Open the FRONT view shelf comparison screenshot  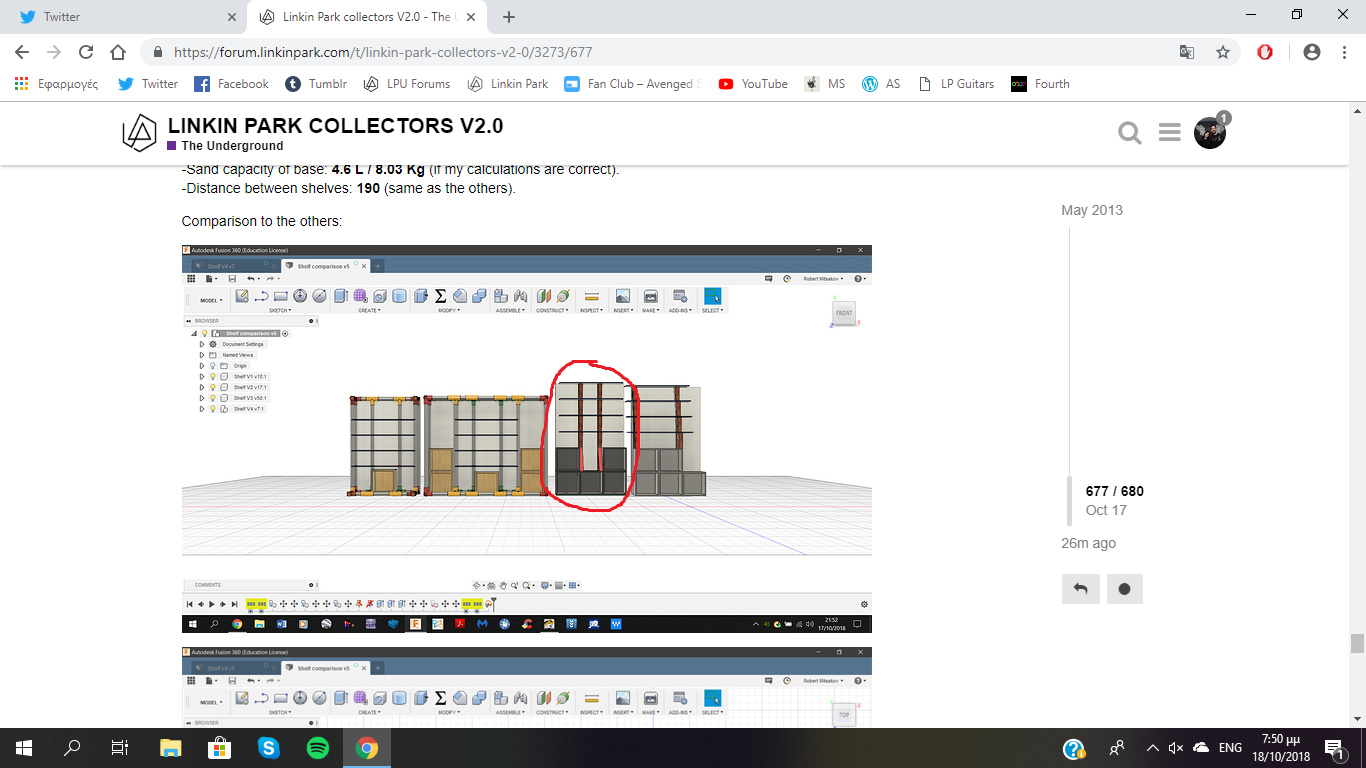tap(527, 439)
